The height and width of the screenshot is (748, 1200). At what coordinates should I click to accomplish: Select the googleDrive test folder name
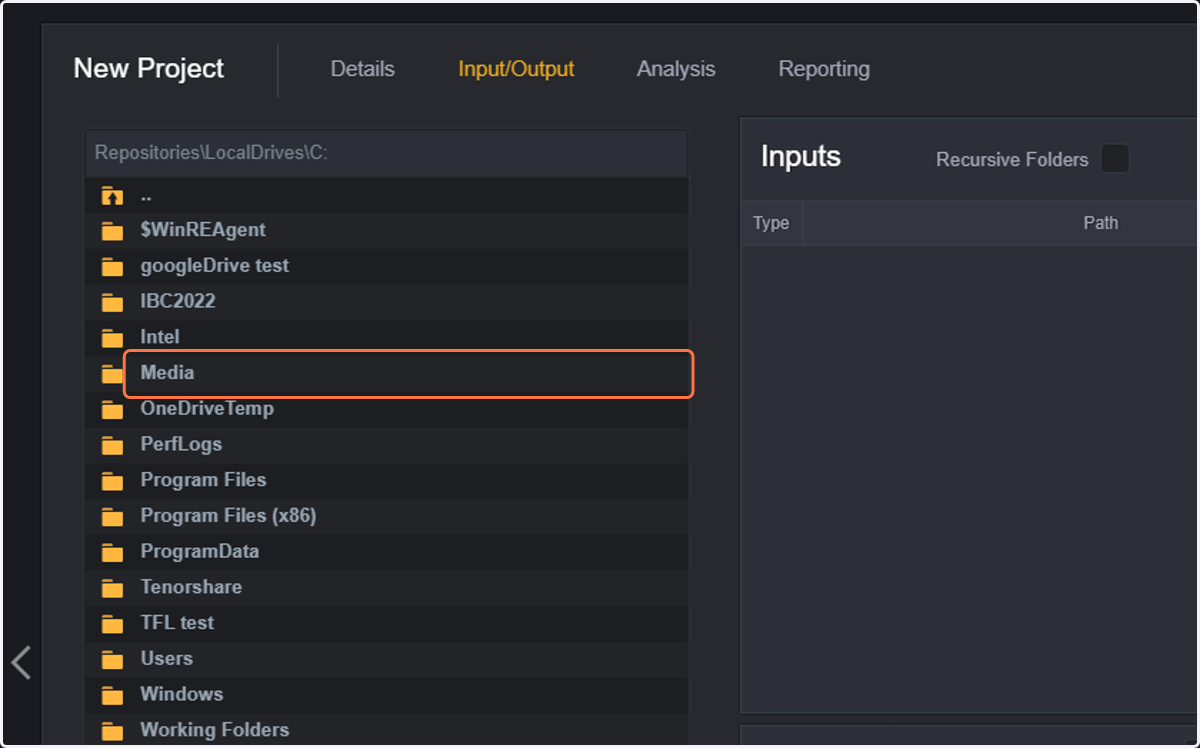click(214, 266)
